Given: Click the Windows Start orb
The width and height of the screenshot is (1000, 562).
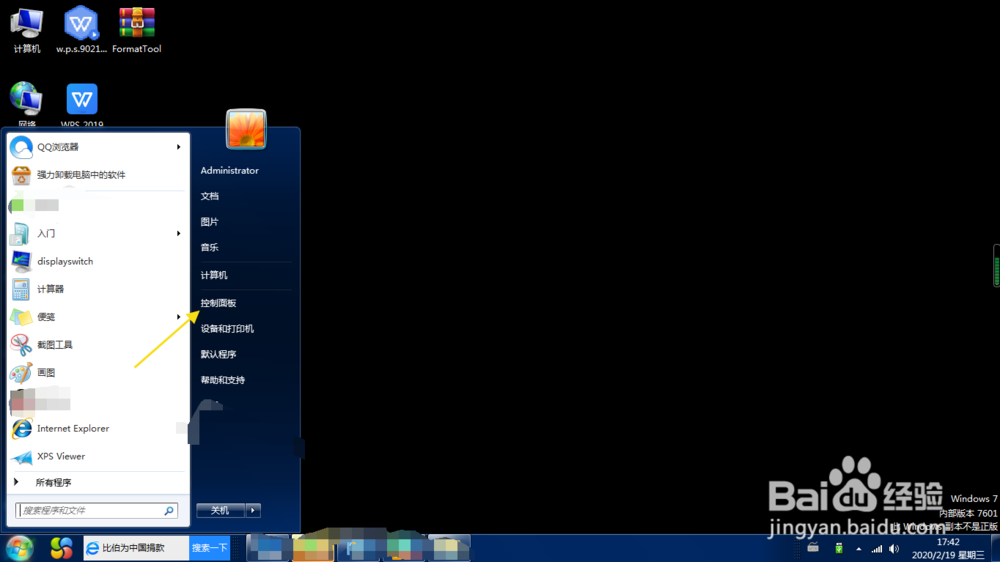Looking at the screenshot, I should point(20,548).
